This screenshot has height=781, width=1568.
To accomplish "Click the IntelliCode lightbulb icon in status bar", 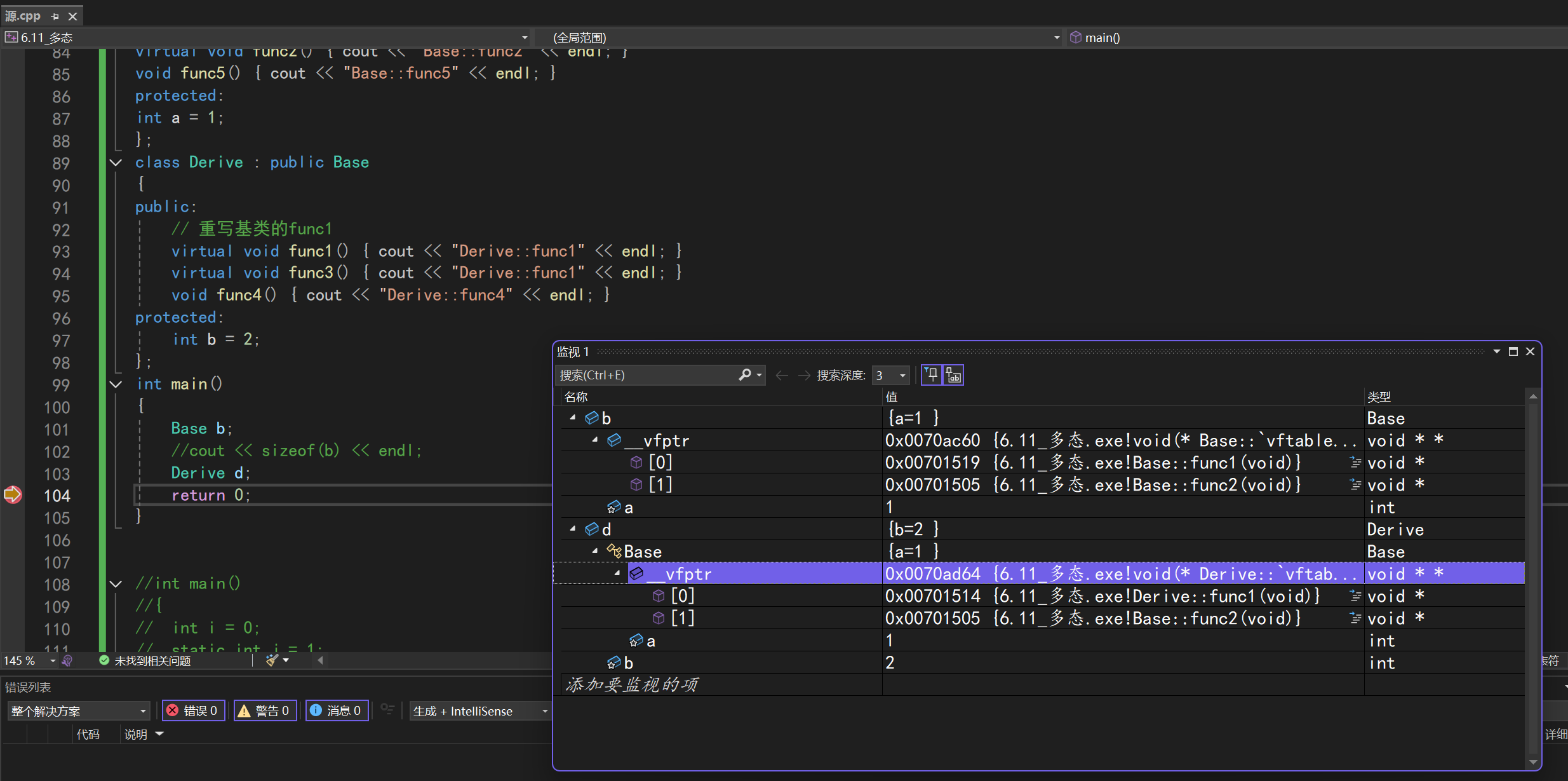I will point(67,660).
